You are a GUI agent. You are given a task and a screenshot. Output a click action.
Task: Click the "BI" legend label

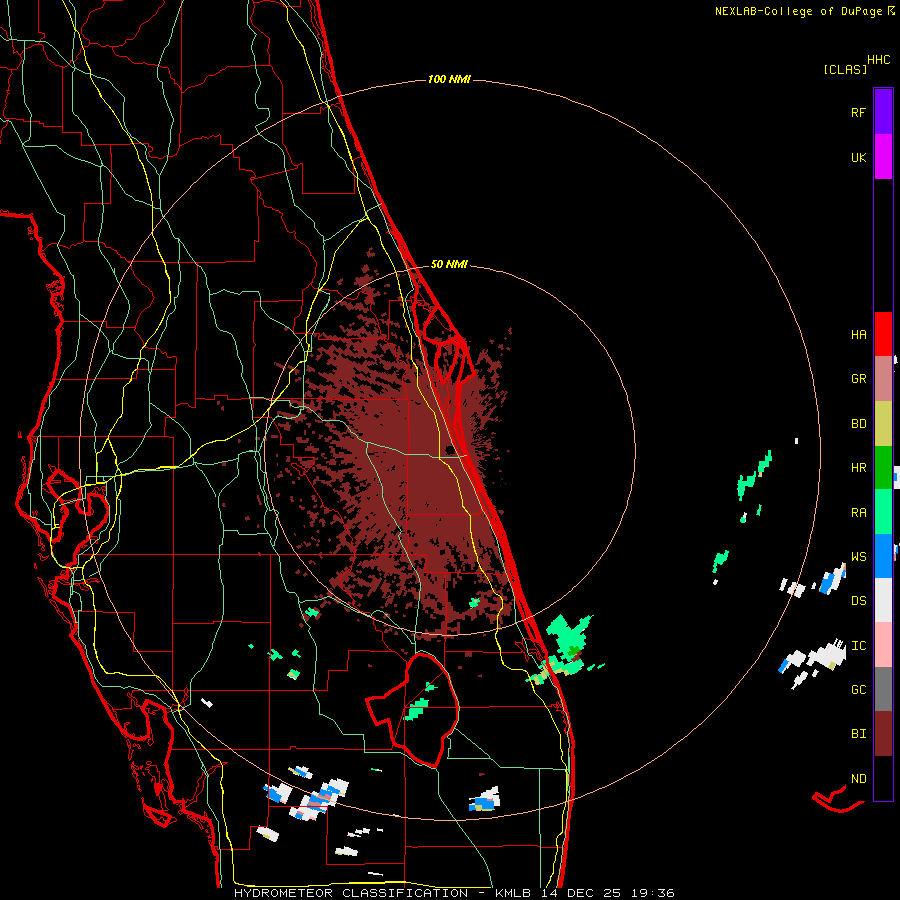(x=858, y=734)
